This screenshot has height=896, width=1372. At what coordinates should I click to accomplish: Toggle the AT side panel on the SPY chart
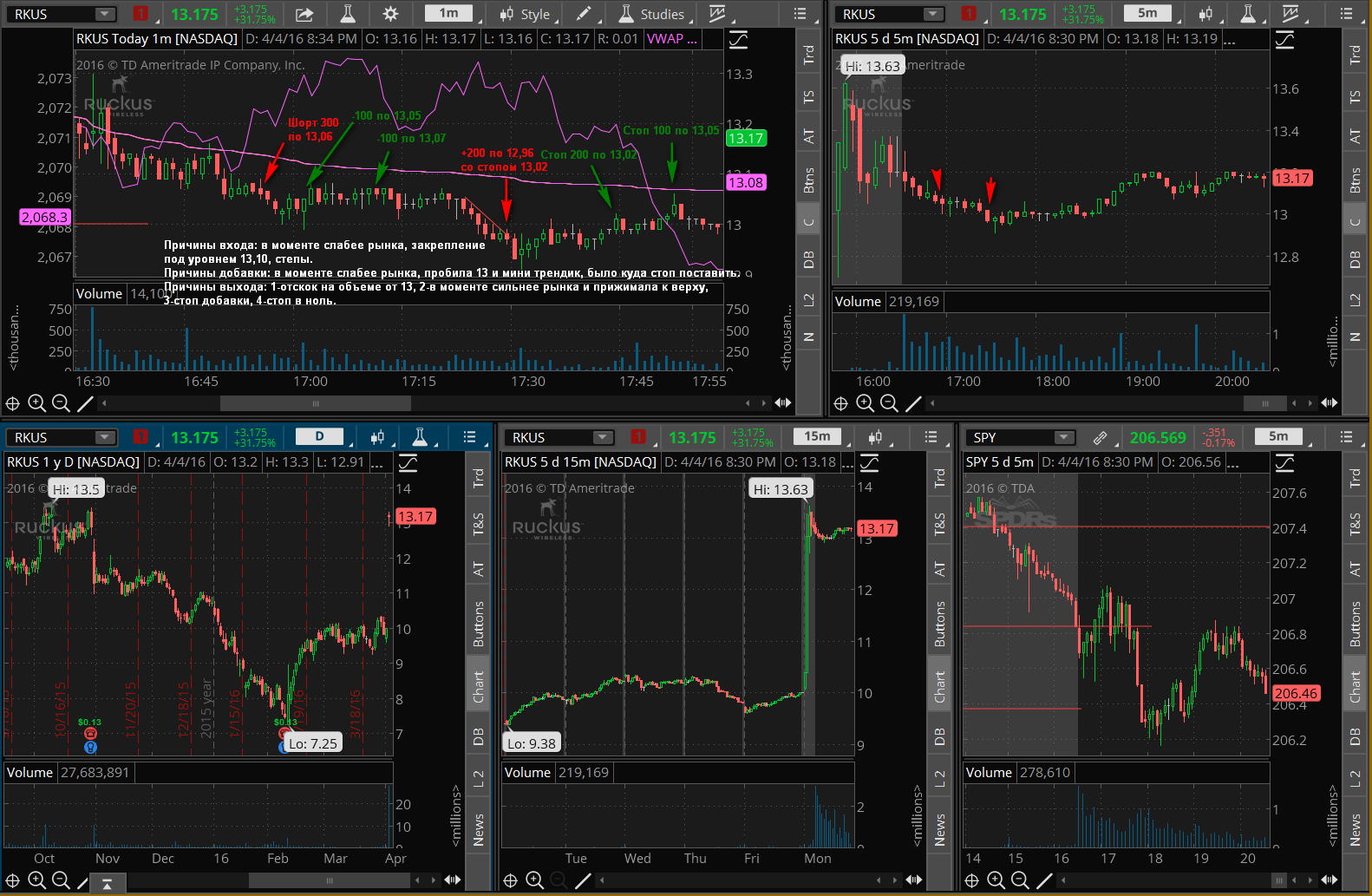click(x=1355, y=570)
